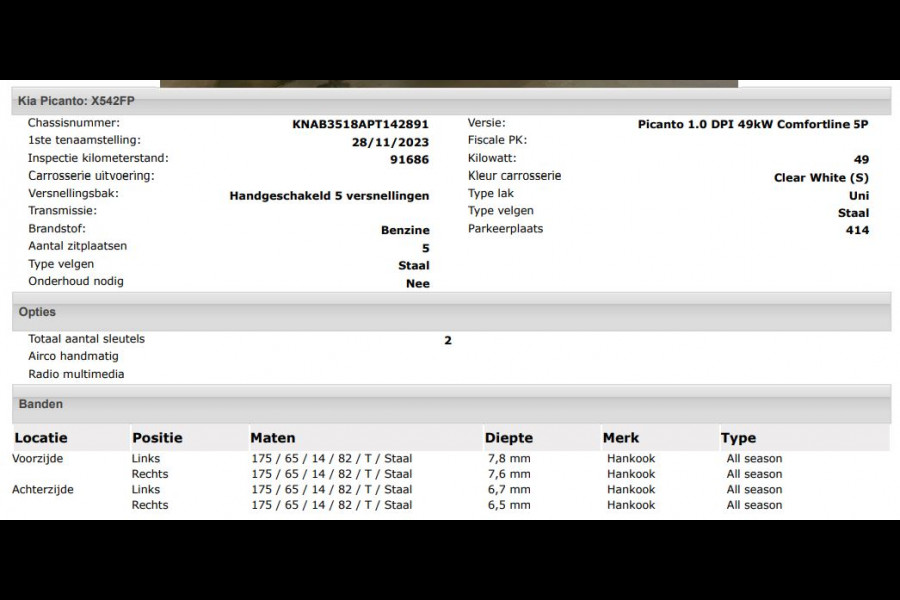Select the paint type value 'Uni'
The image size is (900, 600).
(x=859, y=196)
